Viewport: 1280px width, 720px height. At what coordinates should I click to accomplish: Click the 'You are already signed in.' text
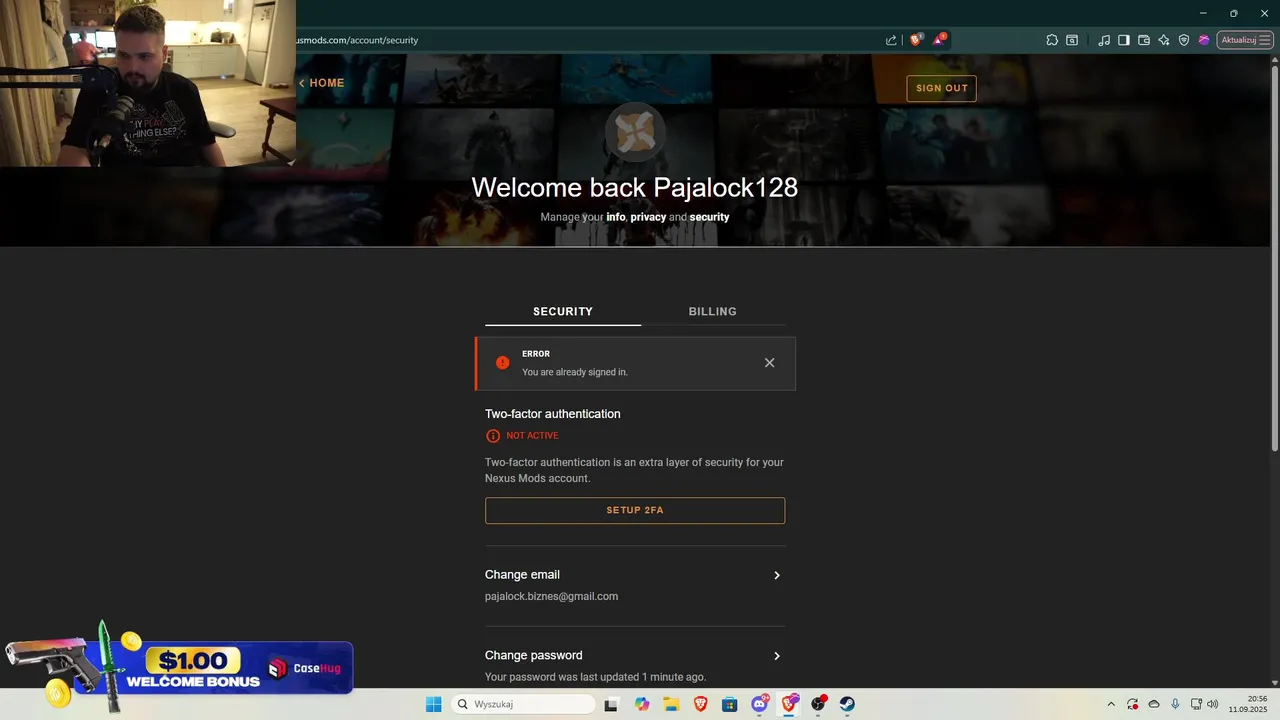[x=575, y=372]
